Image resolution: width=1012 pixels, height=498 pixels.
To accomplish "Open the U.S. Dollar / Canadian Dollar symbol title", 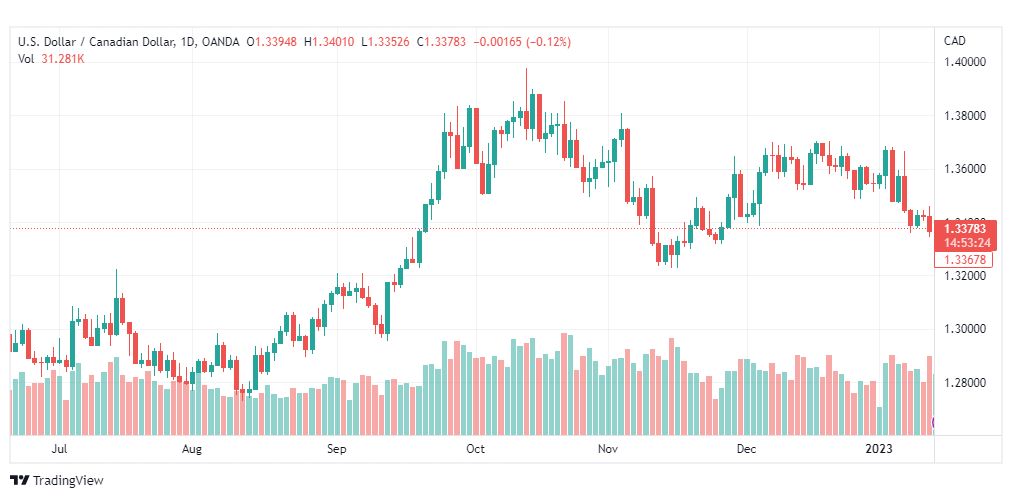I will pyautogui.click(x=96, y=43).
